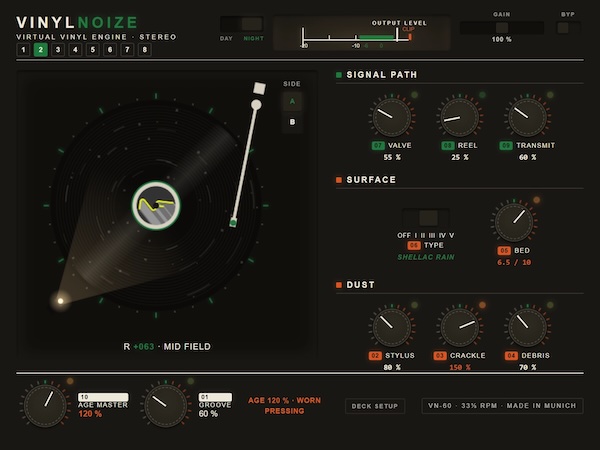Click the record center label
Screen dimensions: 600x450
[156, 205]
